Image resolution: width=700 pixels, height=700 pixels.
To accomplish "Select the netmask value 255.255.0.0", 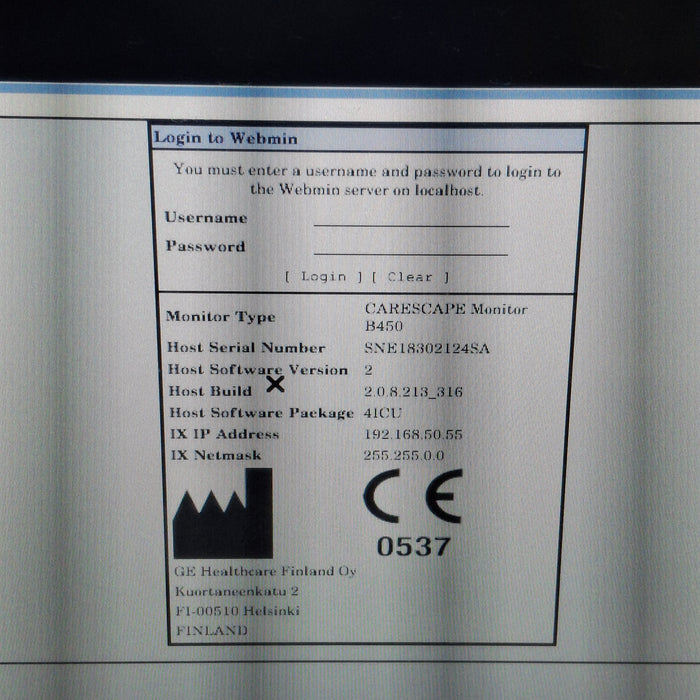I will pos(405,456).
